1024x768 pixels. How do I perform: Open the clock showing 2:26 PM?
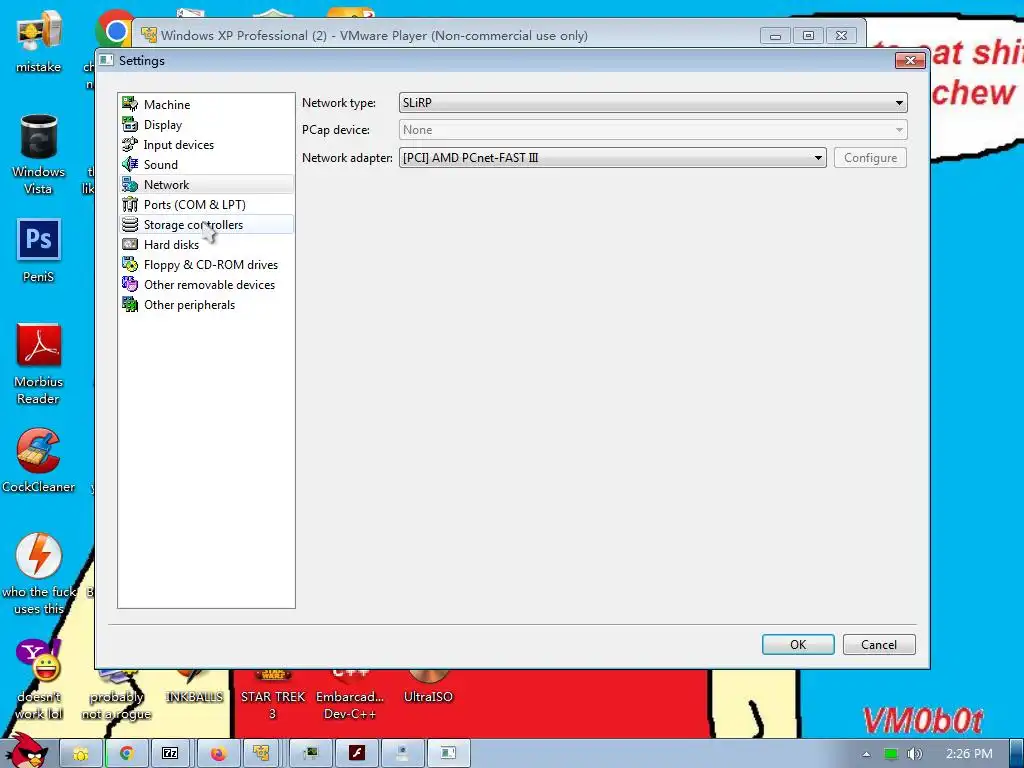tap(969, 754)
